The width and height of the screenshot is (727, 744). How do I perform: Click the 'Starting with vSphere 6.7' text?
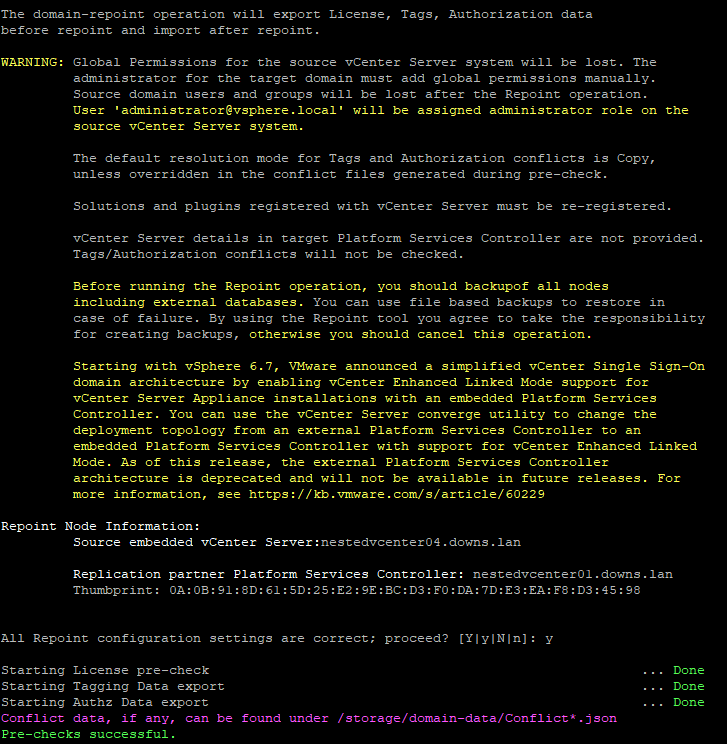click(x=164, y=366)
